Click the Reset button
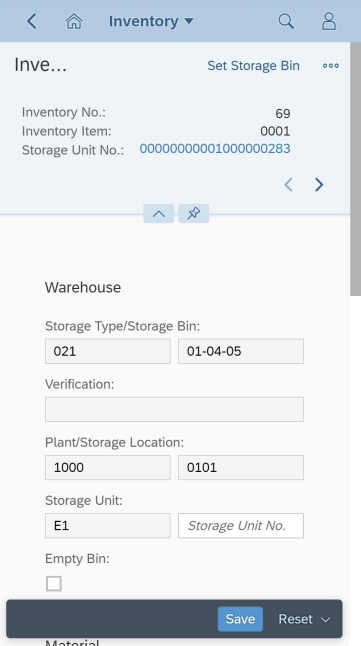361x646 pixels. click(295, 619)
